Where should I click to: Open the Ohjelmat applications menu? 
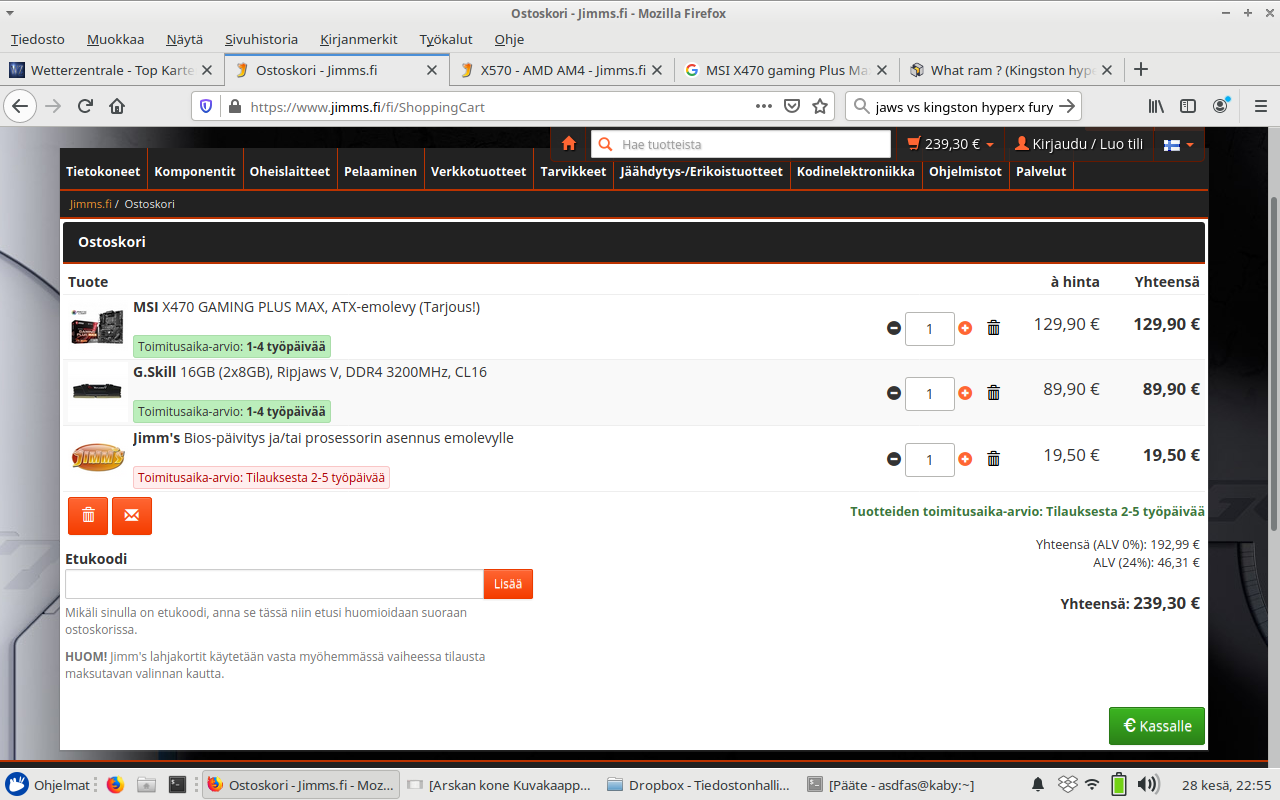tap(50, 785)
